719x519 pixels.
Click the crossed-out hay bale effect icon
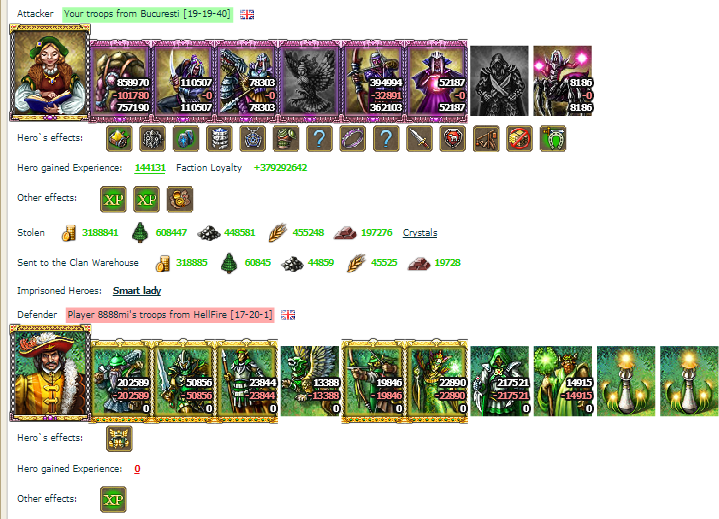pos(520,138)
